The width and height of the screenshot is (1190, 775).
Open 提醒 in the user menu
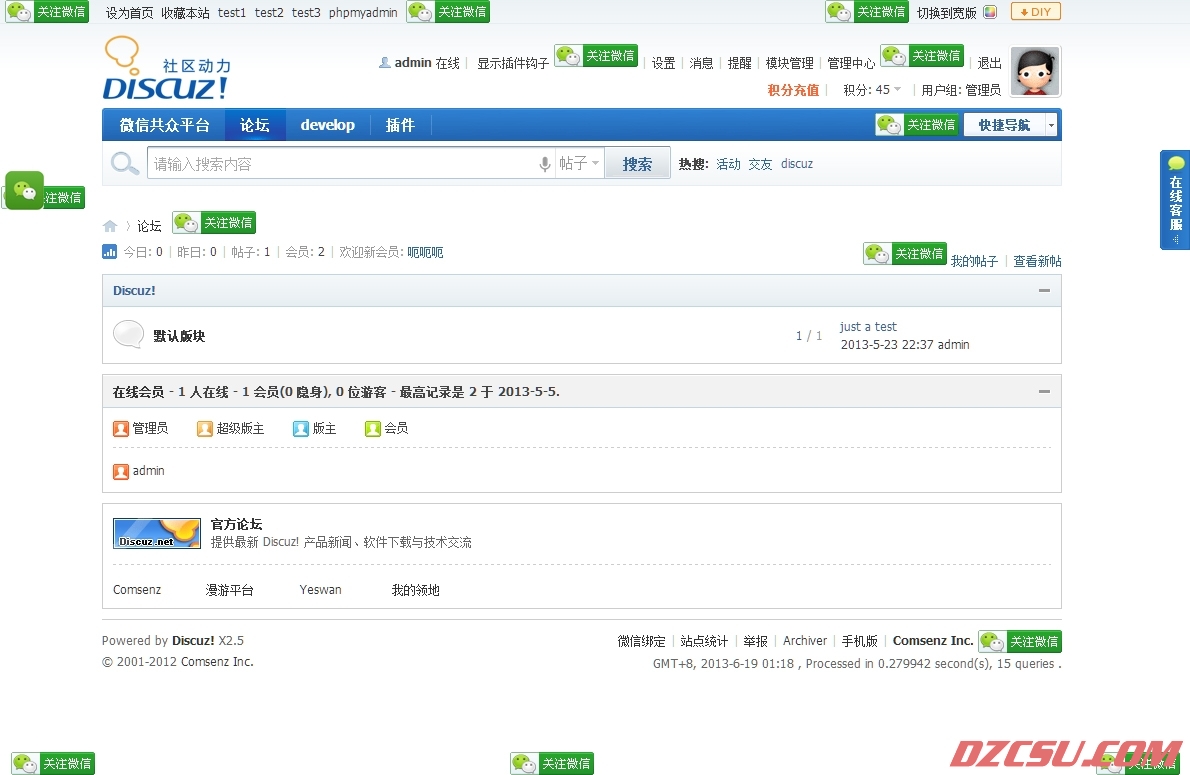click(x=739, y=63)
